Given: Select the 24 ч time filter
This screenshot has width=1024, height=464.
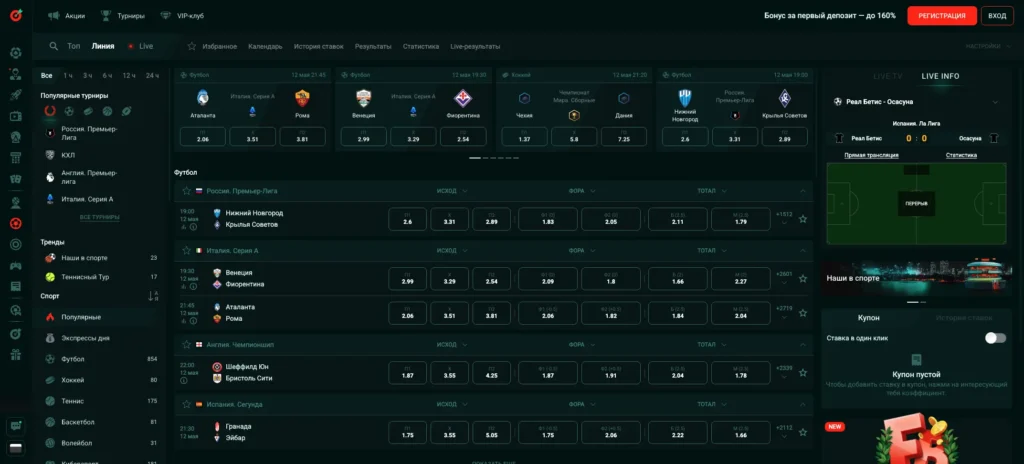Looking at the screenshot, I should (x=152, y=76).
